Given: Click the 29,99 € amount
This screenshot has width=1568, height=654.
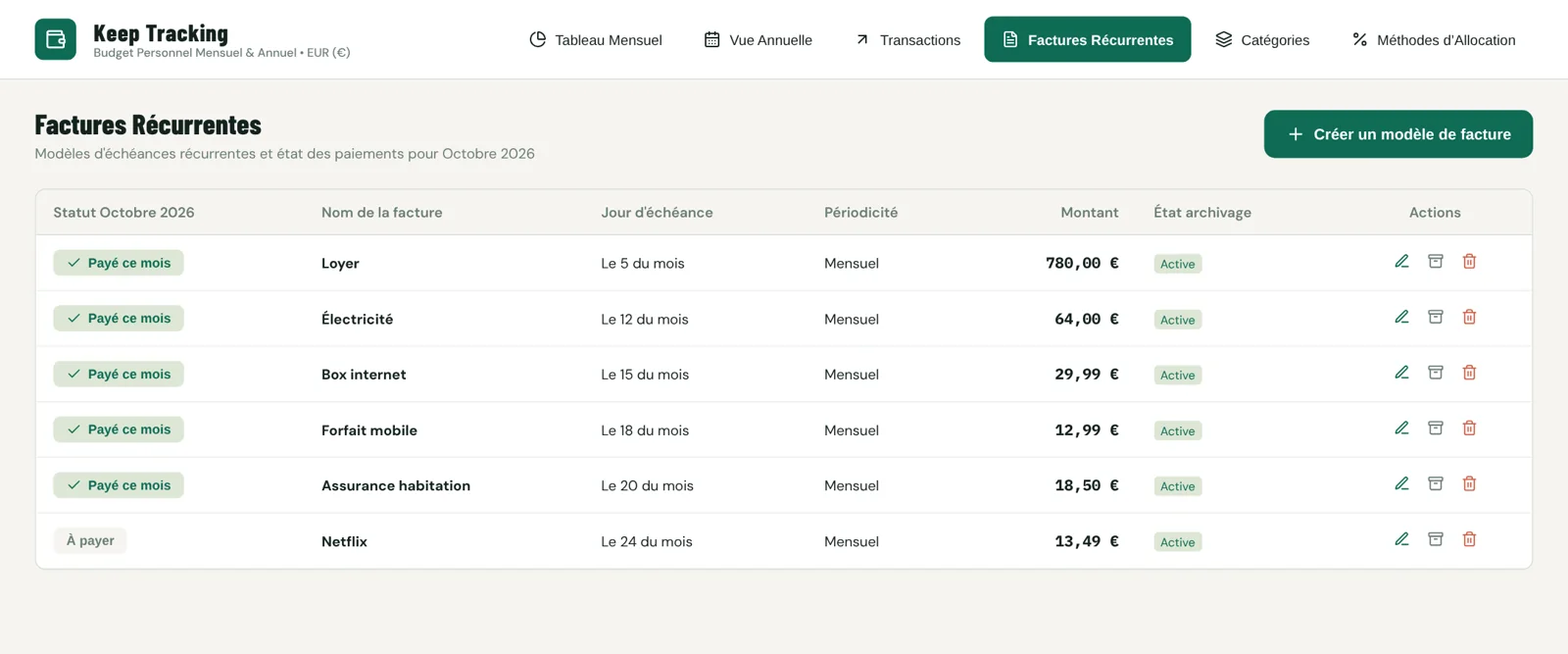Looking at the screenshot, I should click(x=1087, y=374).
